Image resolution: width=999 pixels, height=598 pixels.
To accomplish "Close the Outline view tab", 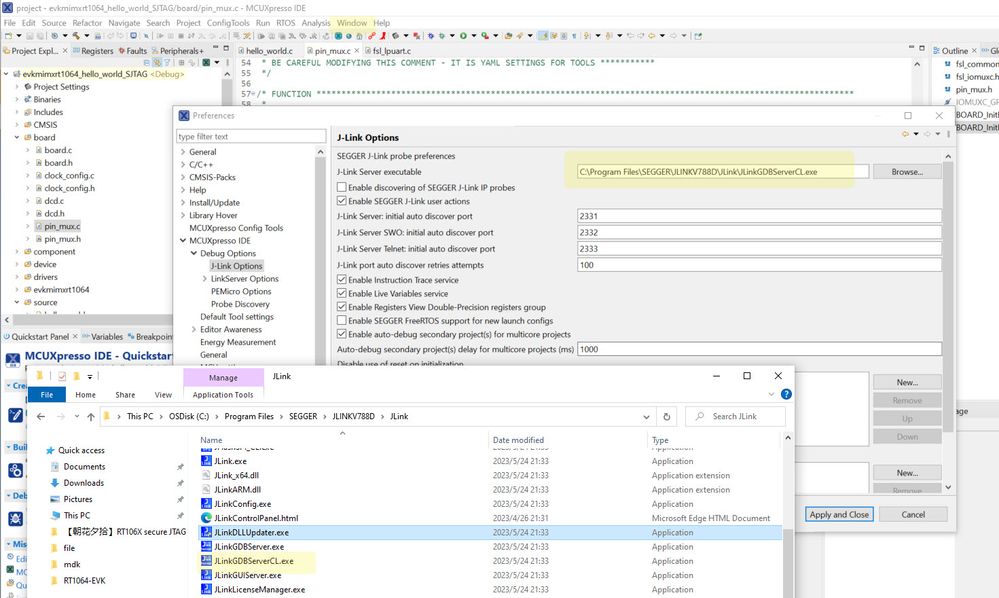I will pyautogui.click(x=974, y=50).
